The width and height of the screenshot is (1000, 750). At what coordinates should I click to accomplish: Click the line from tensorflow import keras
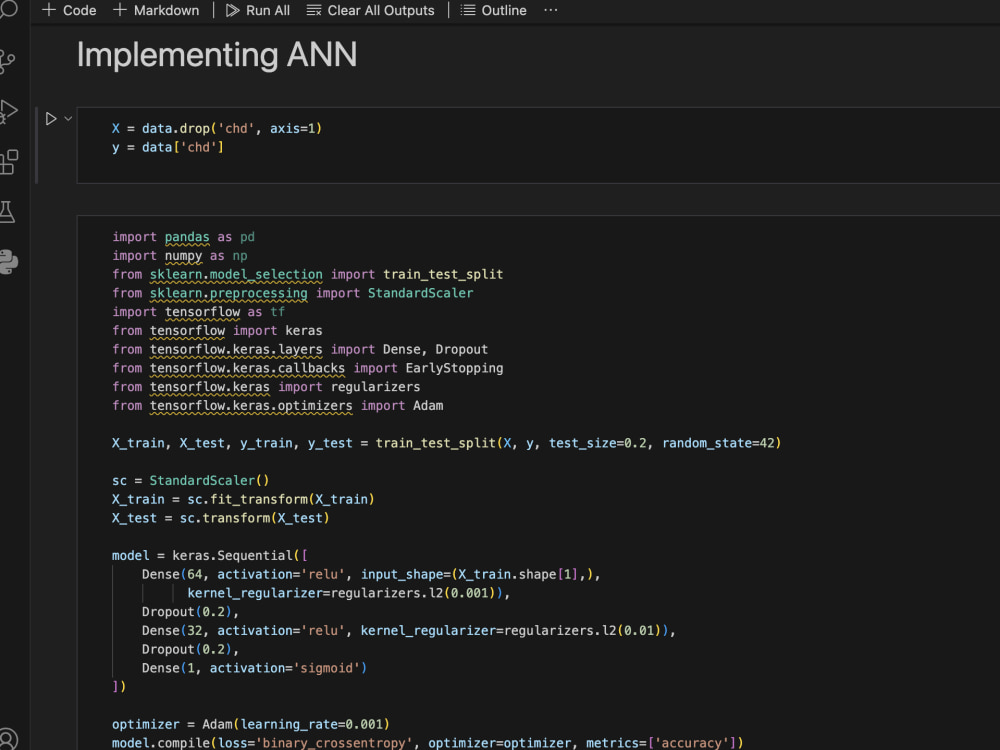click(217, 331)
